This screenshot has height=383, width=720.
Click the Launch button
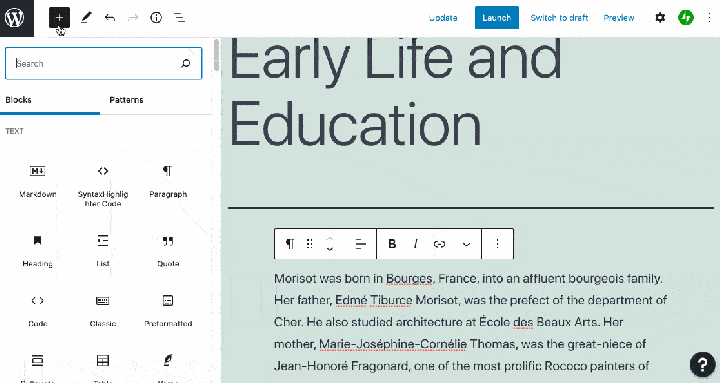point(497,18)
